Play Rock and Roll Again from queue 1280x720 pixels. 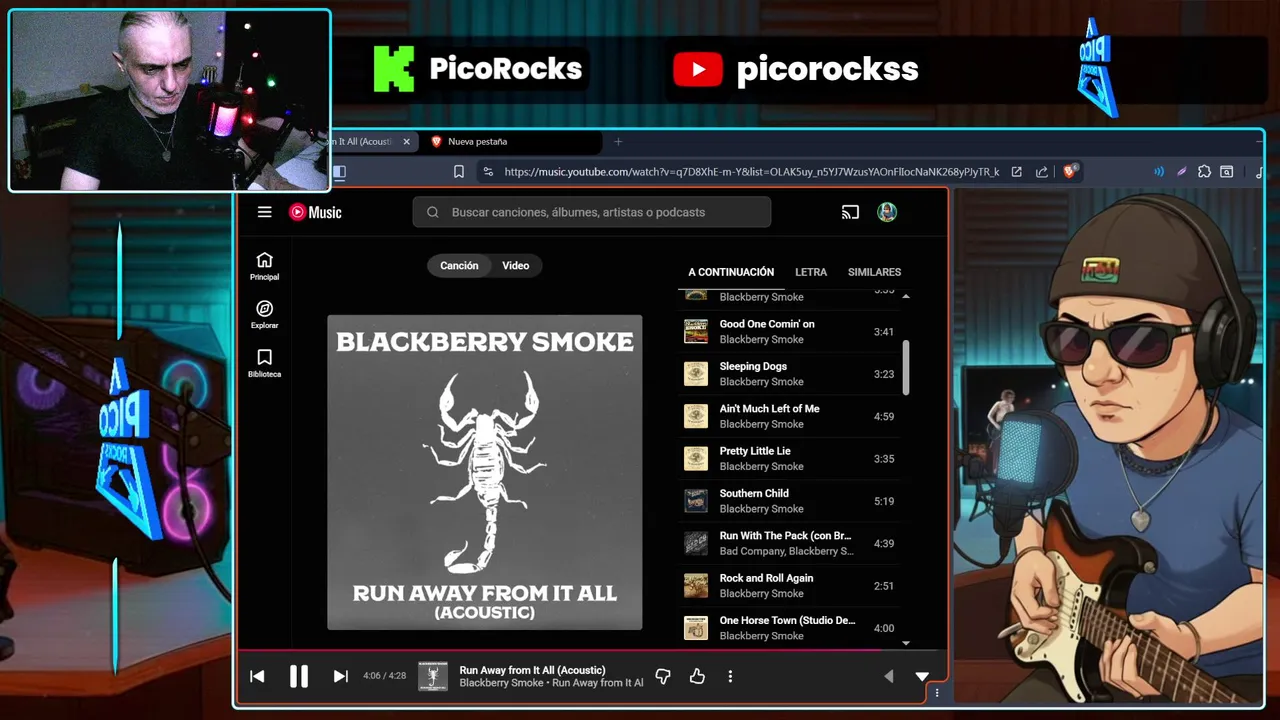(789, 585)
